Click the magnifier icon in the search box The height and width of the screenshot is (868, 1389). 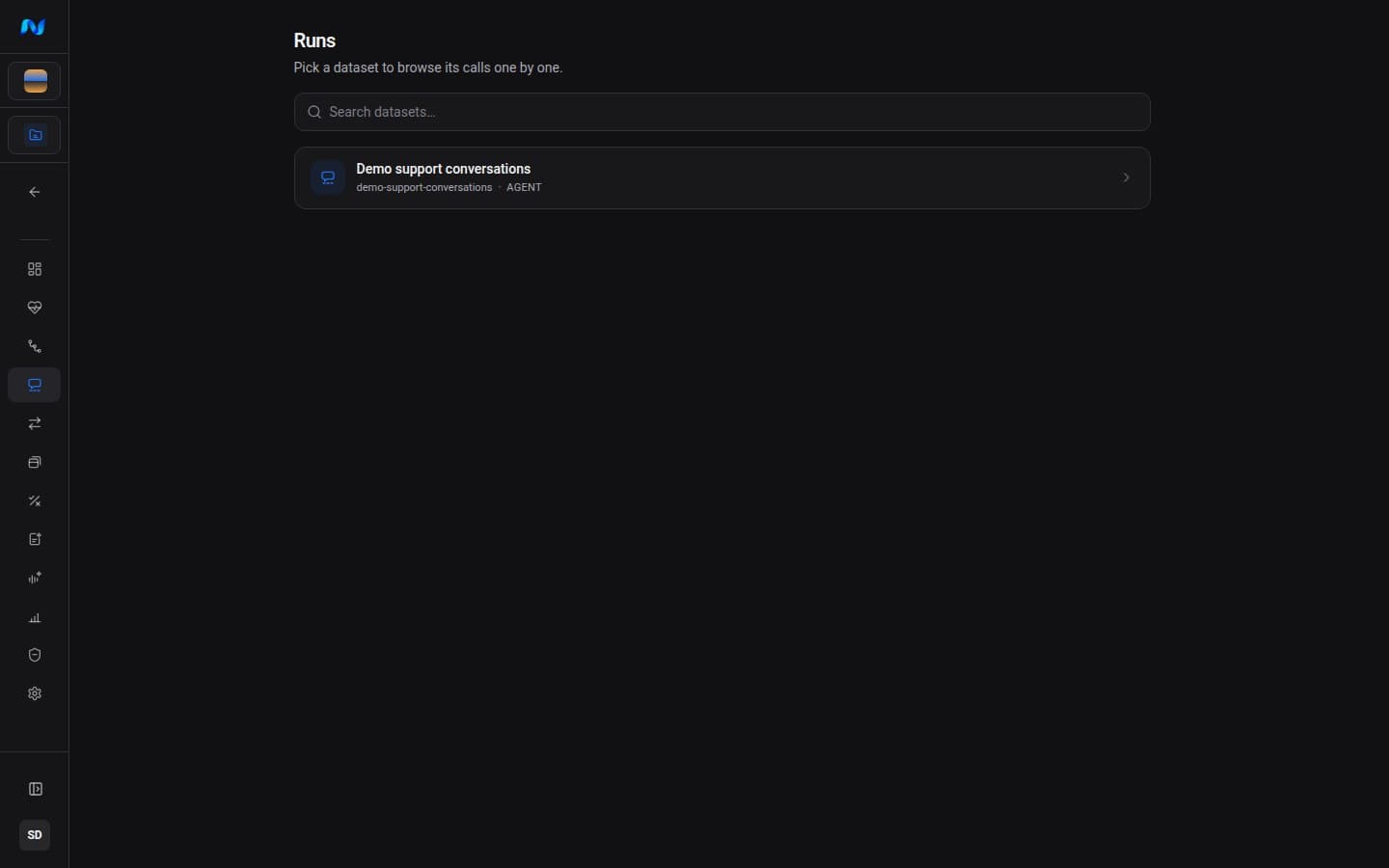[314, 112]
